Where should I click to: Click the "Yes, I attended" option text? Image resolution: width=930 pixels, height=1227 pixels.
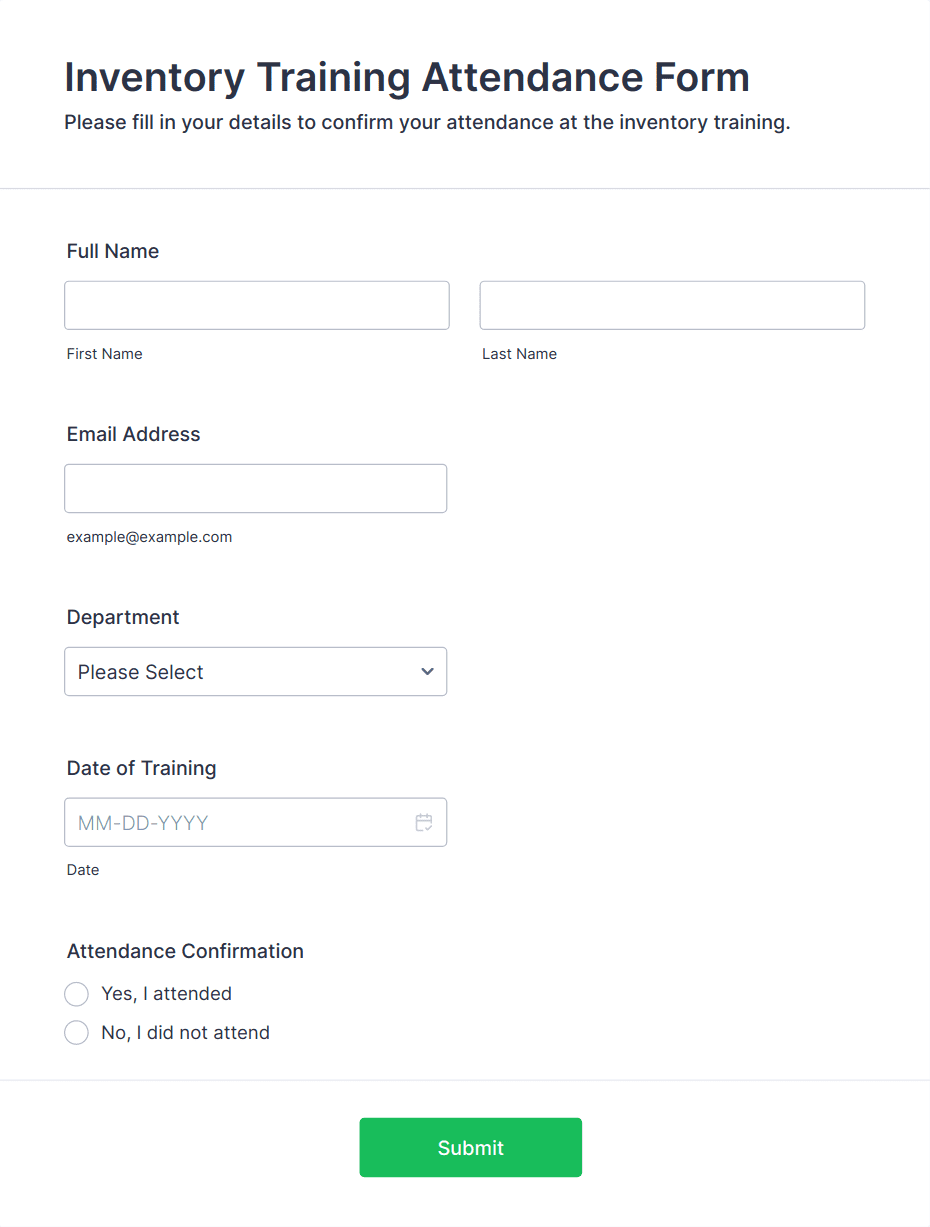point(167,994)
